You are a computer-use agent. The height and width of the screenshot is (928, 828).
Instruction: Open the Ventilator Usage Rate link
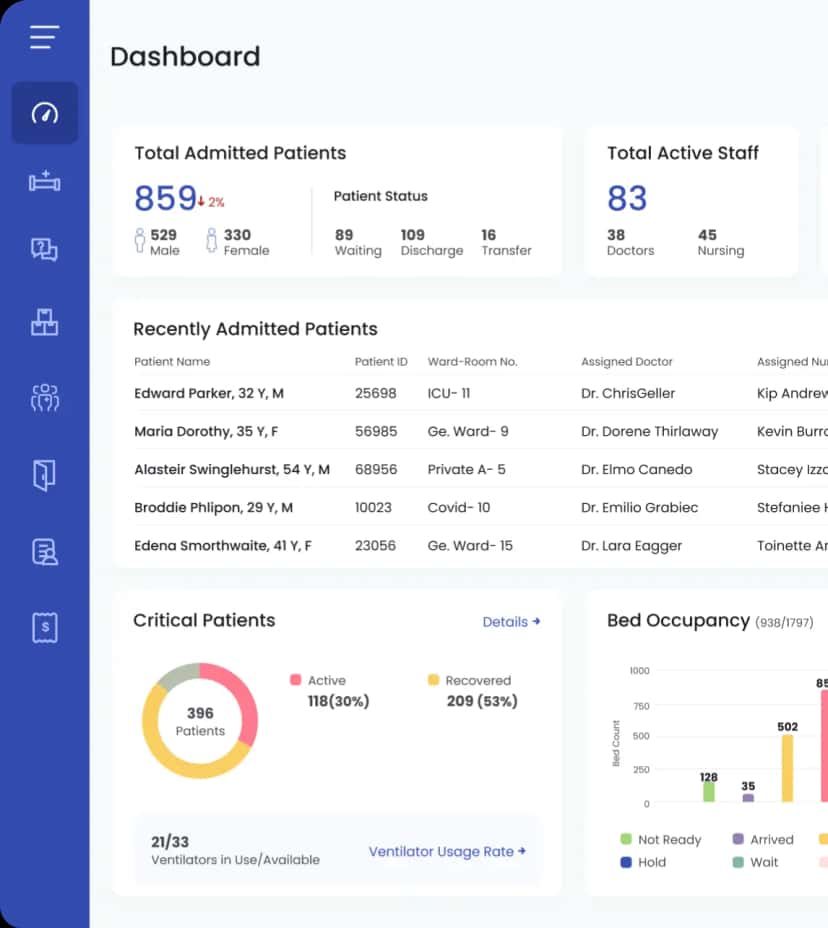point(447,851)
